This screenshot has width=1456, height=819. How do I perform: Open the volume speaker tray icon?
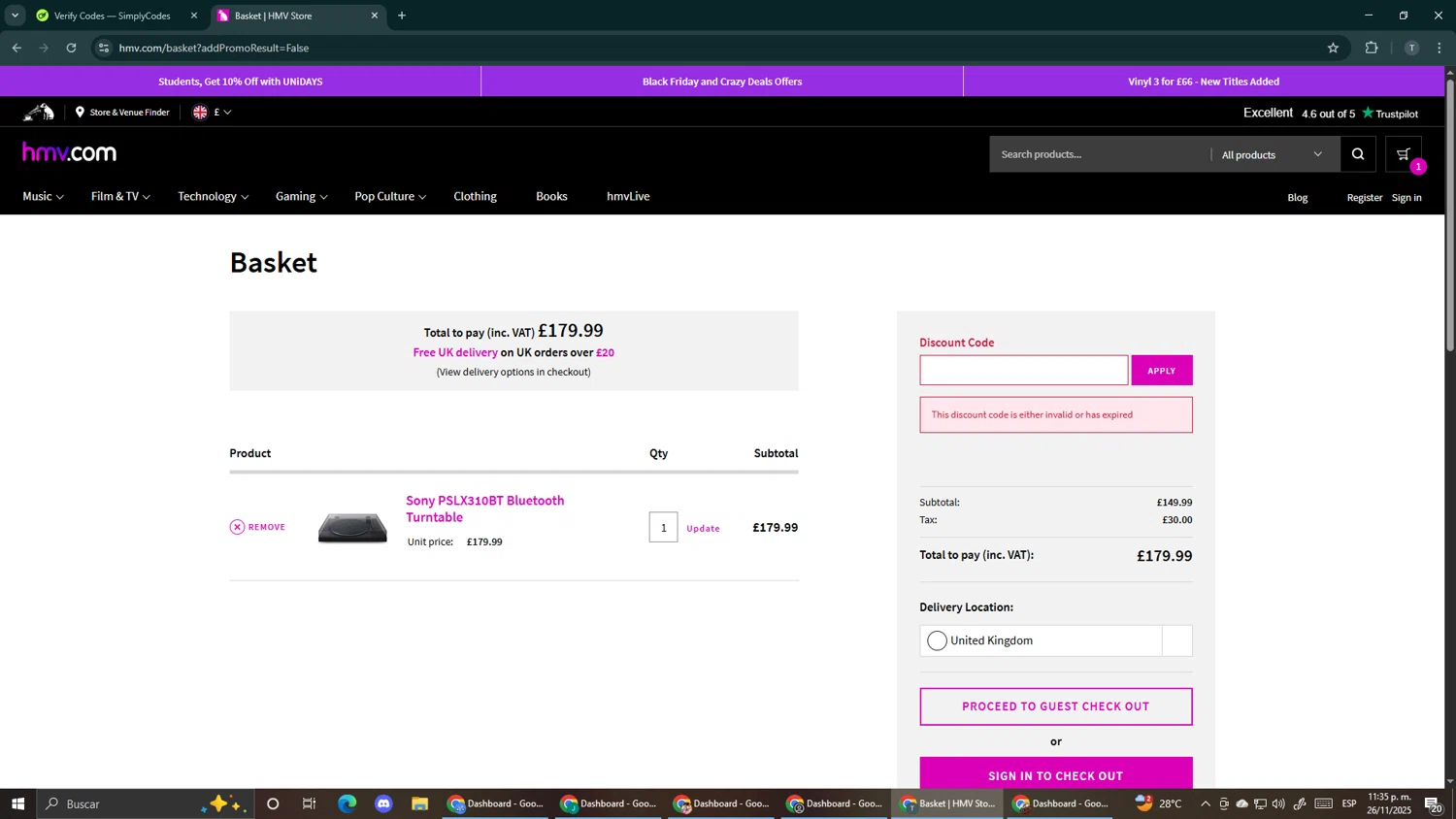point(1278,803)
